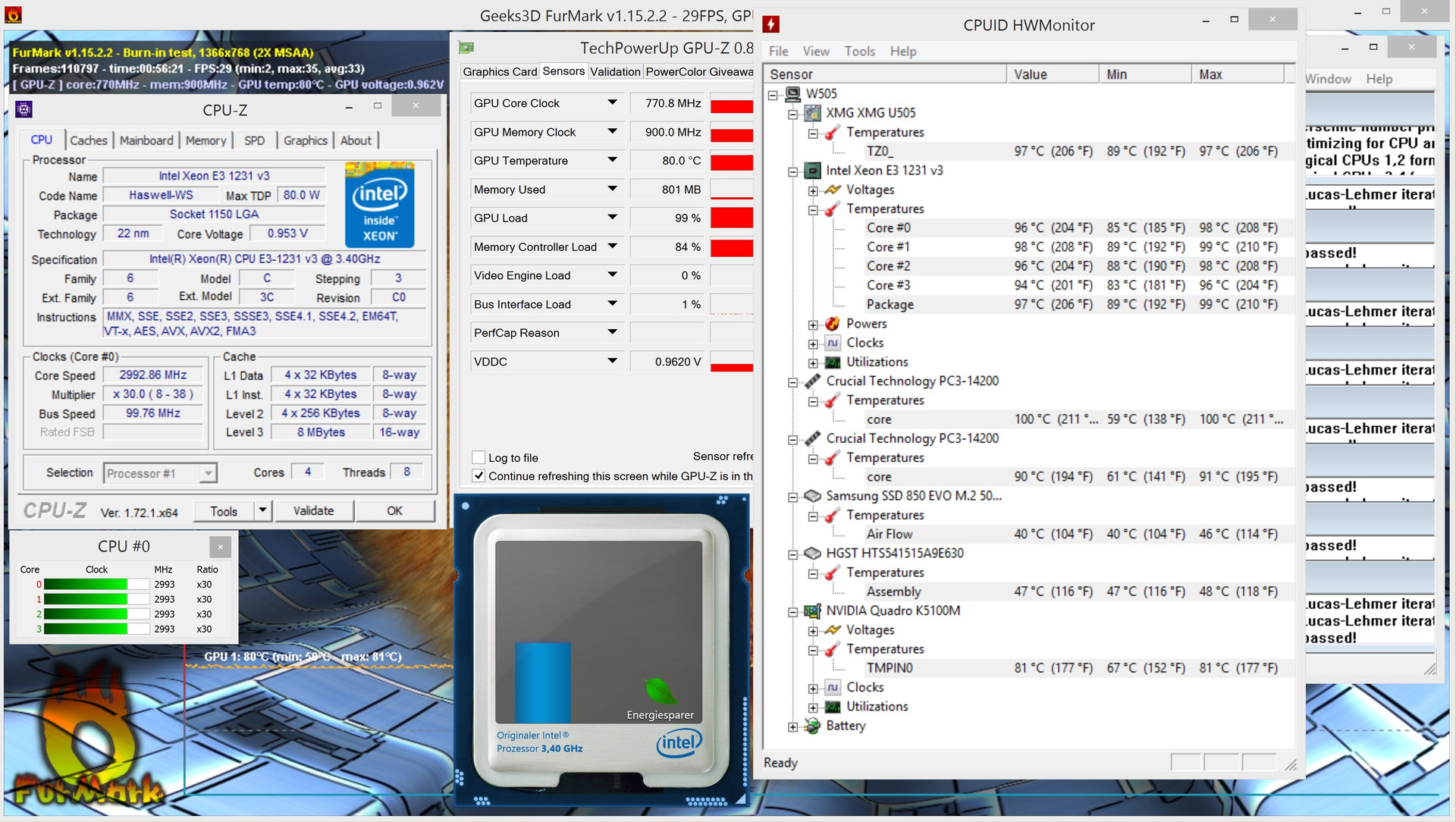Click the Samsung SSD 850 EVO drive icon
Viewport: 1456px width, 822px height.
point(812,496)
